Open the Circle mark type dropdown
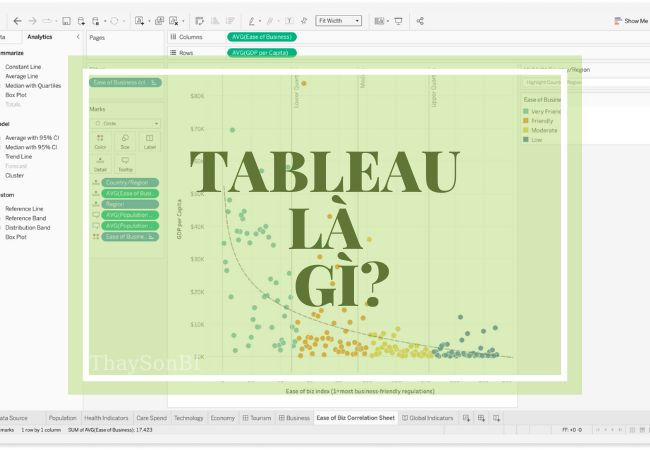 [125, 123]
